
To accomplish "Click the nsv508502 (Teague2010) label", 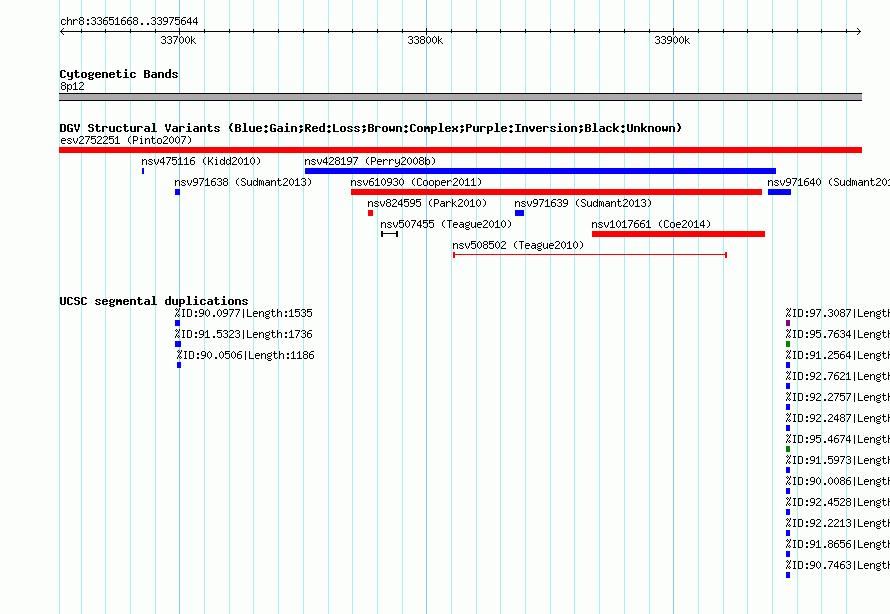I will (x=518, y=245).
